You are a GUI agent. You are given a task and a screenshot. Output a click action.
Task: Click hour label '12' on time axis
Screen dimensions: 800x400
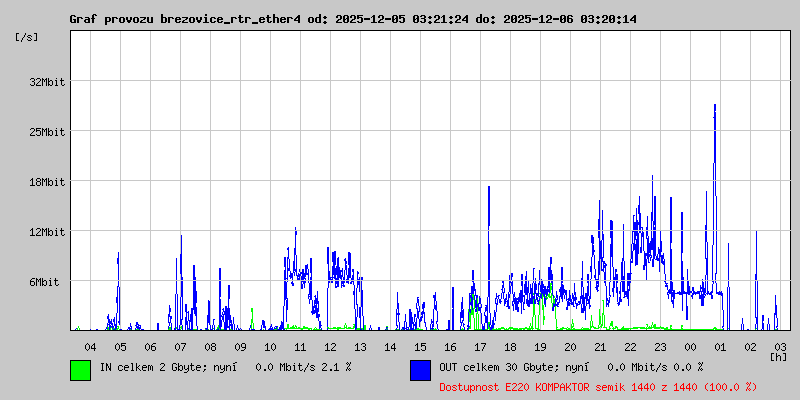[330, 347]
